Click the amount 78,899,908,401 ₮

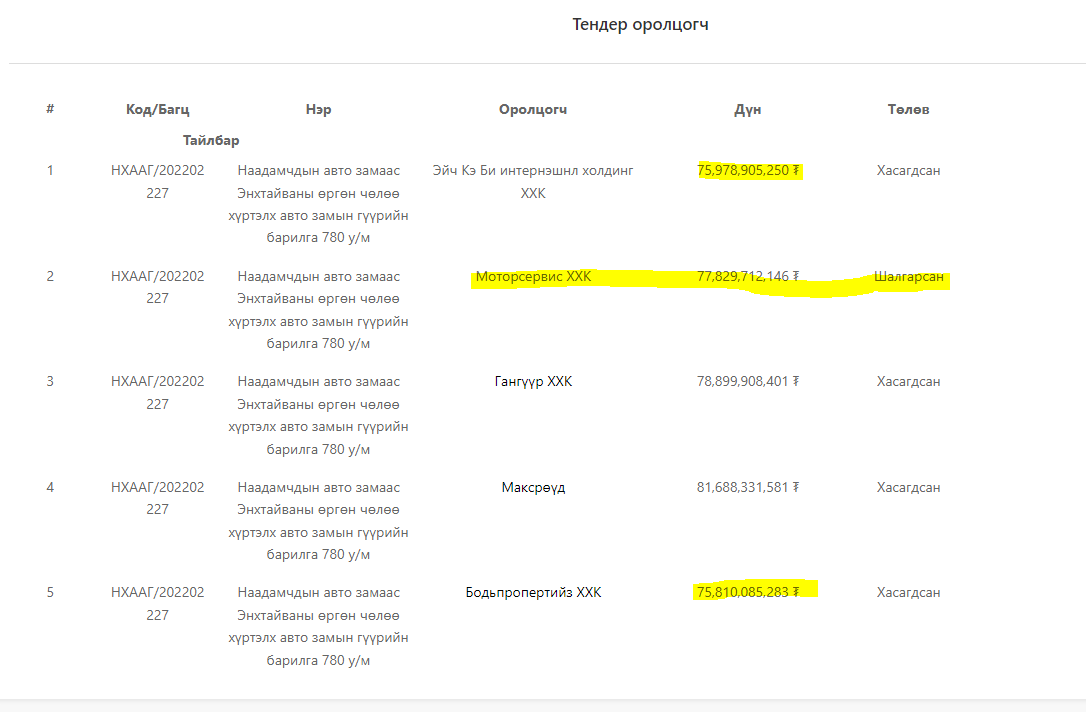click(748, 381)
